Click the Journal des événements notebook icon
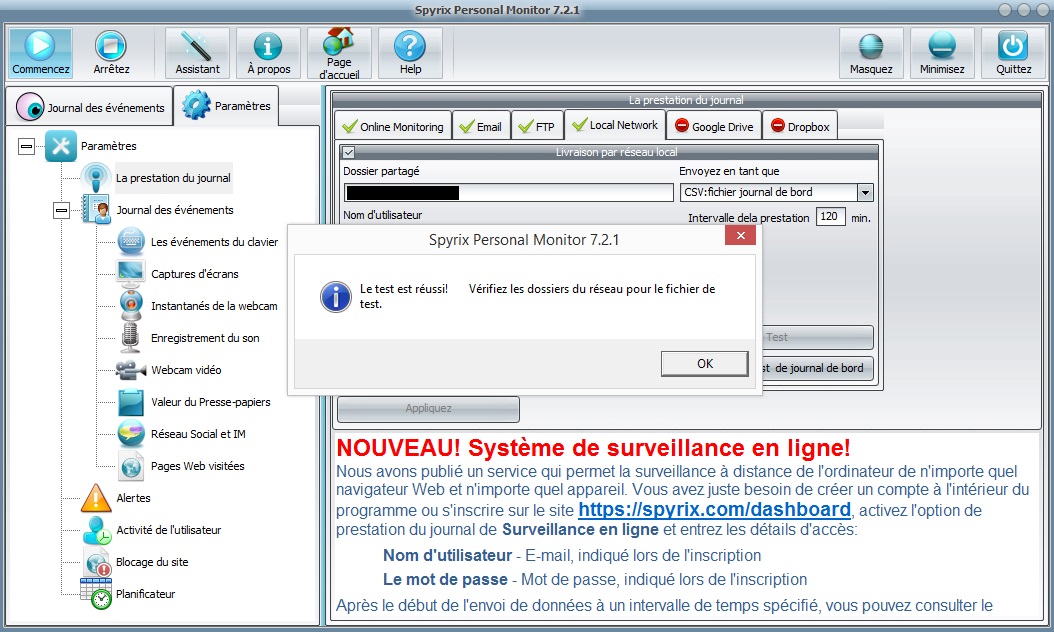 click(x=95, y=210)
